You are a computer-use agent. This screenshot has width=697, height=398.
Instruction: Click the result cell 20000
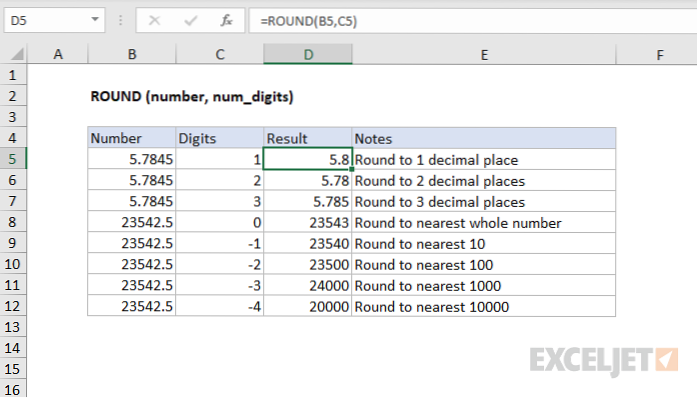click(308, 306)
